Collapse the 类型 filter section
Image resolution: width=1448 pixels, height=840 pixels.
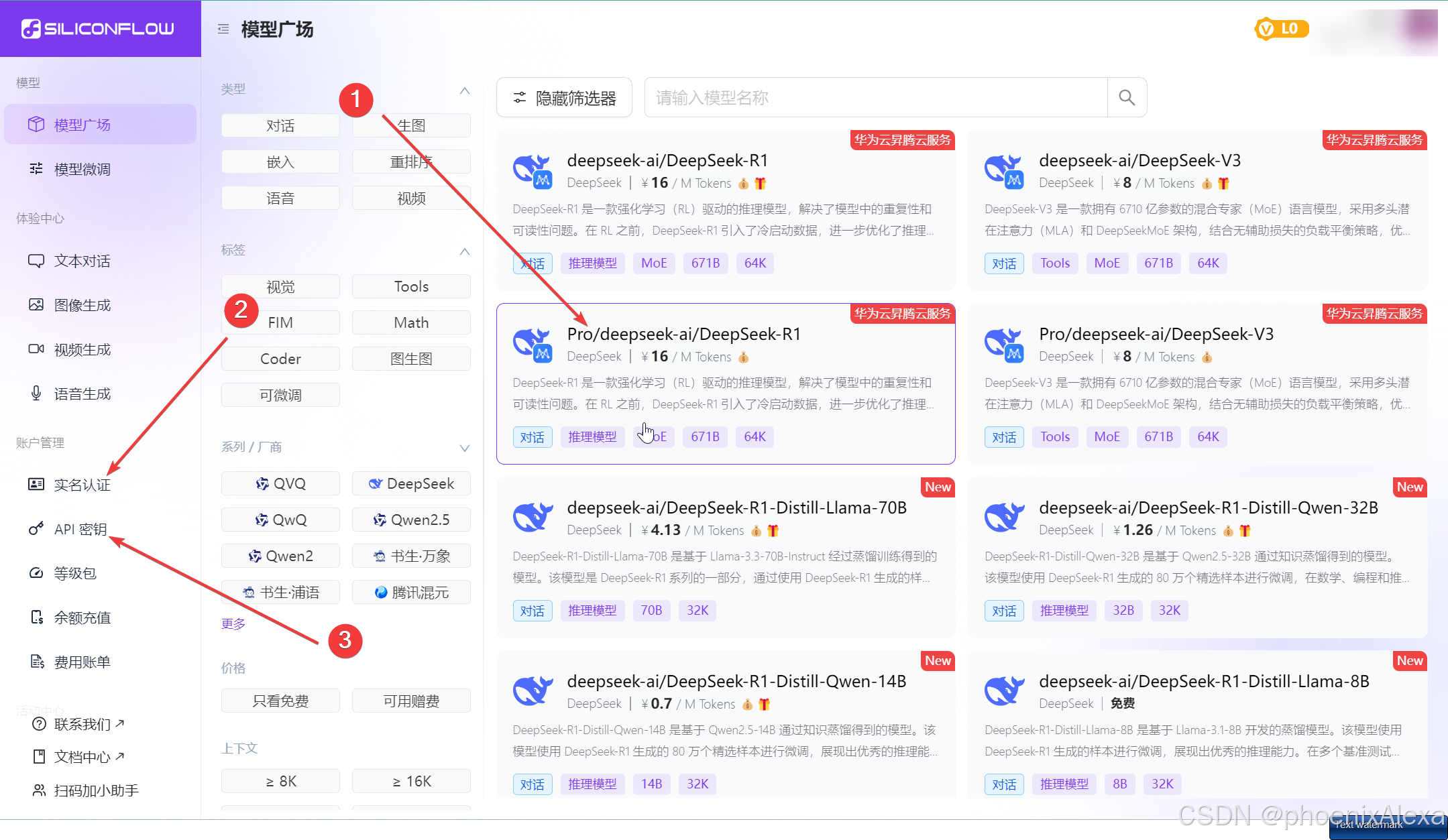coord(464,90)
